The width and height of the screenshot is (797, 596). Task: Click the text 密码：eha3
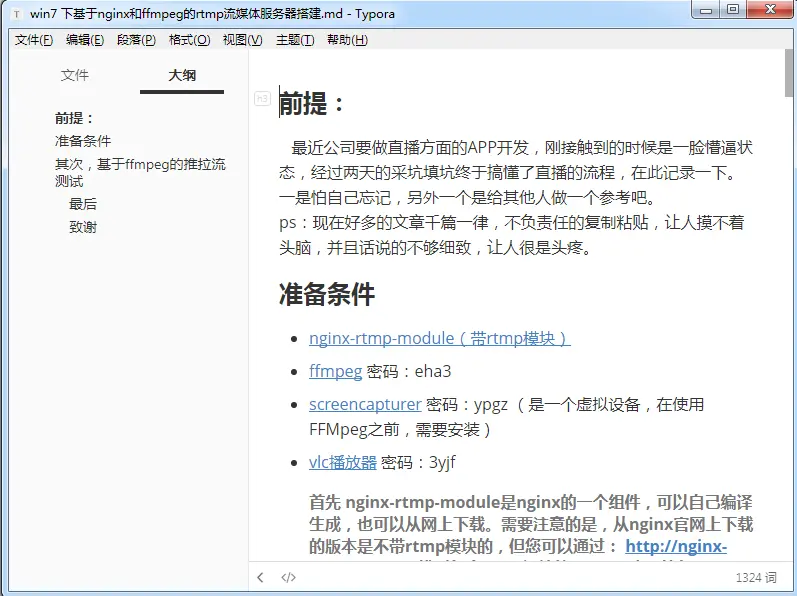[x=409, y=371]
